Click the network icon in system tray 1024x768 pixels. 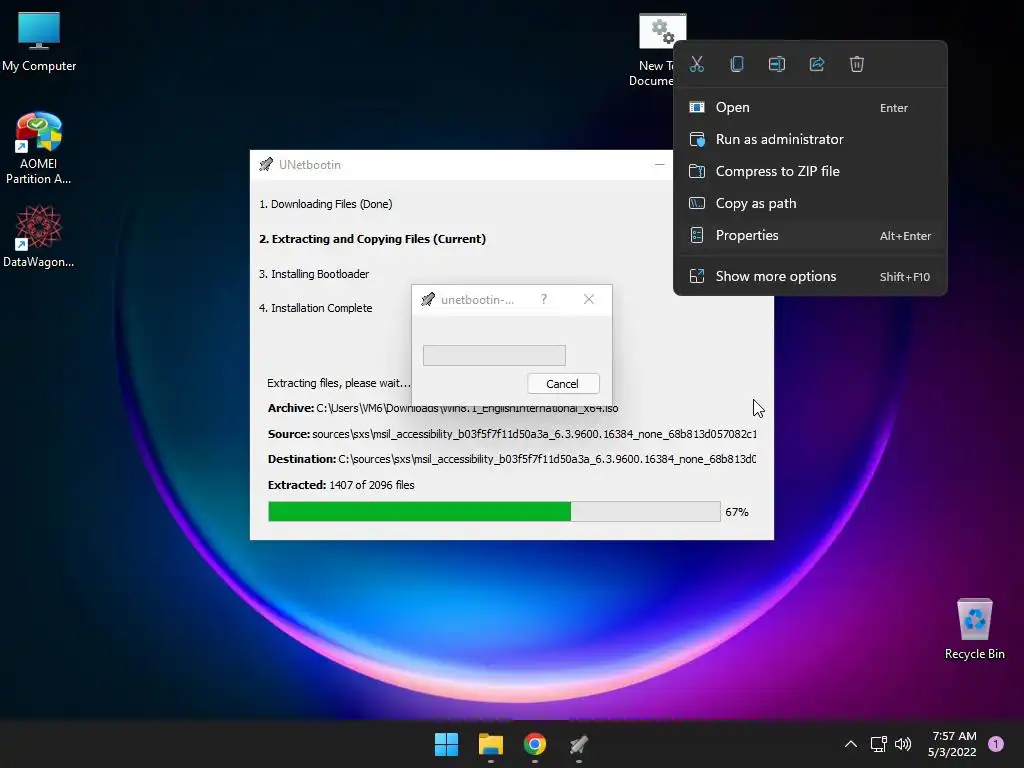[x=878, y=744]
